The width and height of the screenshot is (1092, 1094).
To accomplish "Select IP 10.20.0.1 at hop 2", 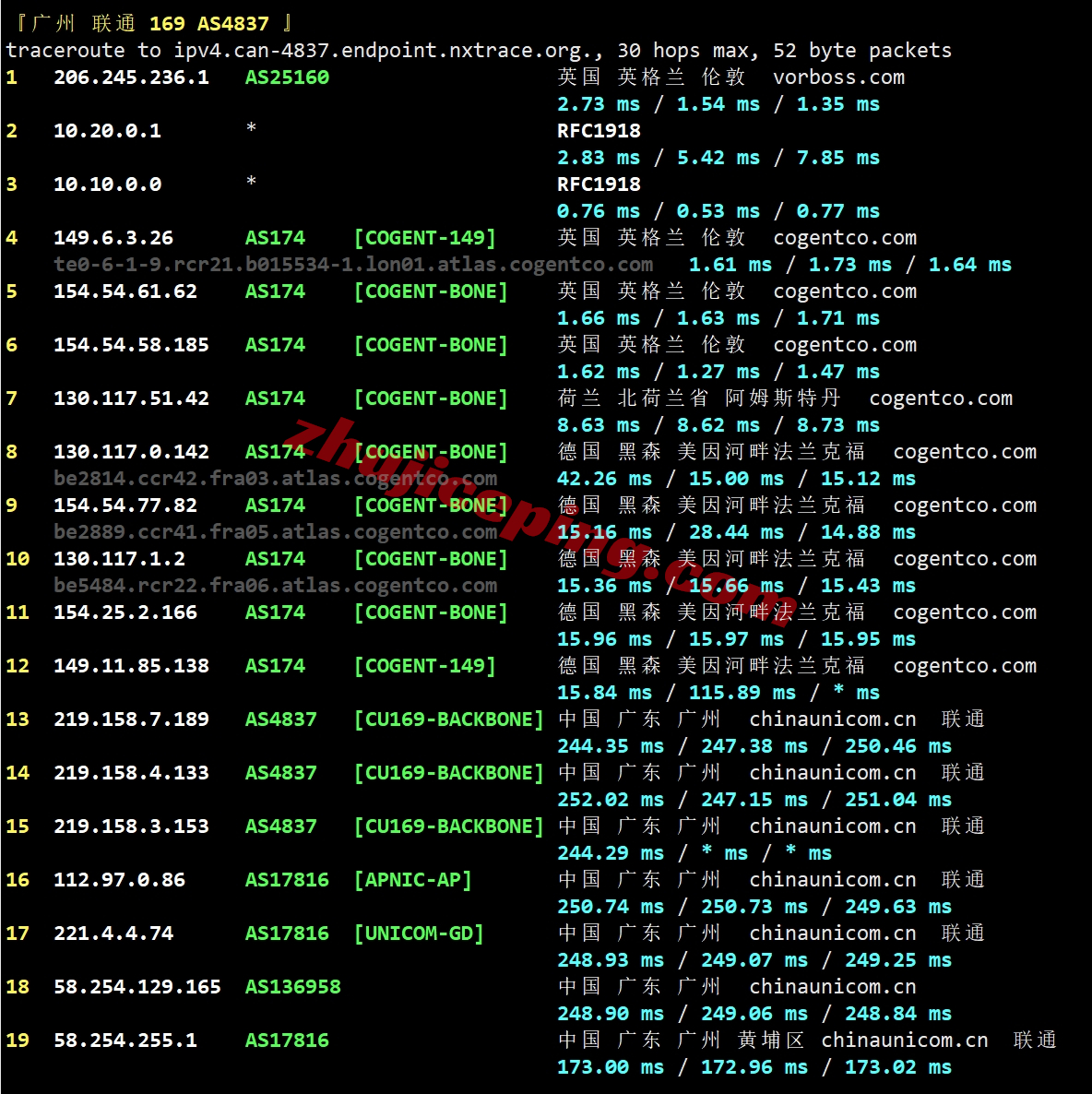I will [x=108, y=131].
